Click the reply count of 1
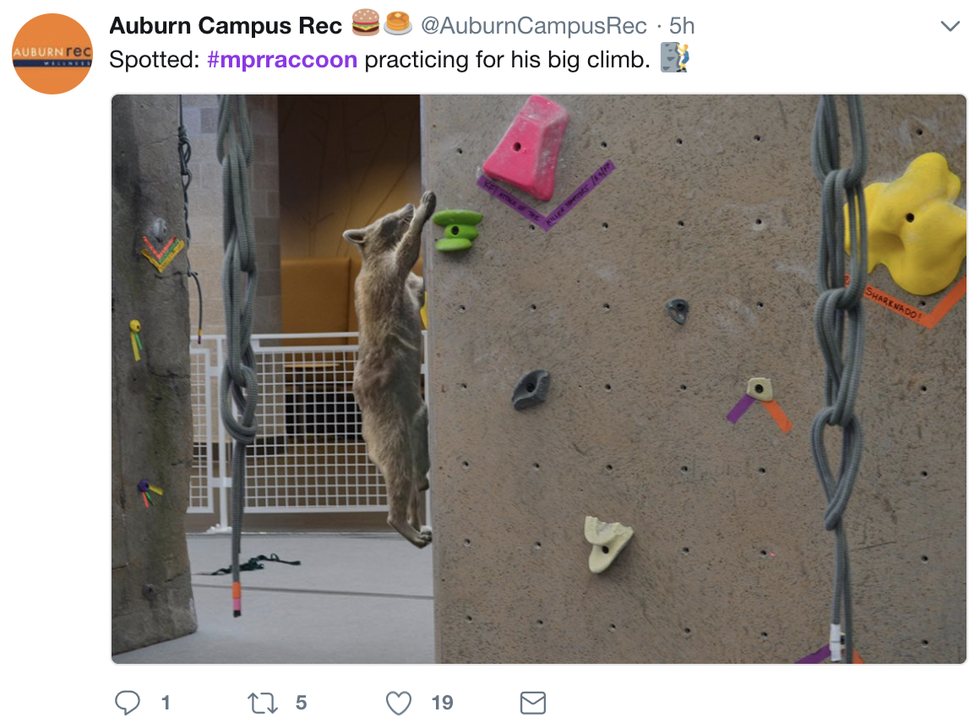980x716 pixels. click(166, 703)
